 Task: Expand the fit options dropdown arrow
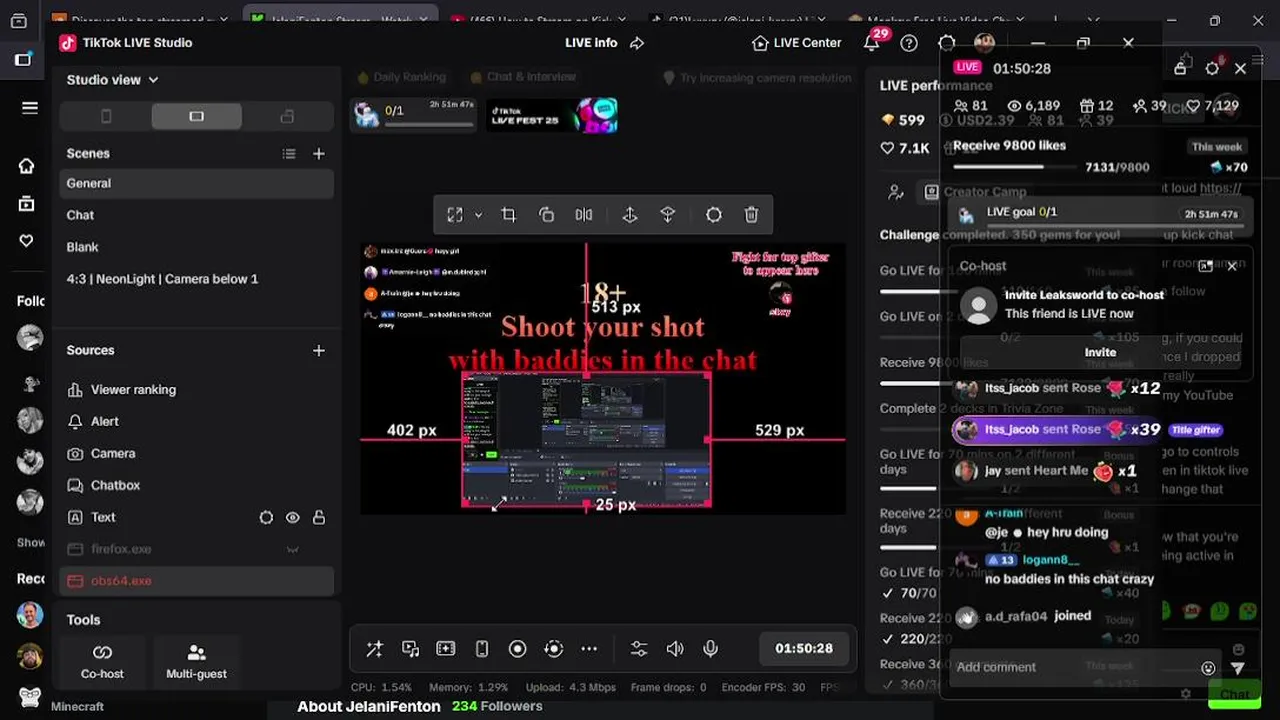(478, 215)
